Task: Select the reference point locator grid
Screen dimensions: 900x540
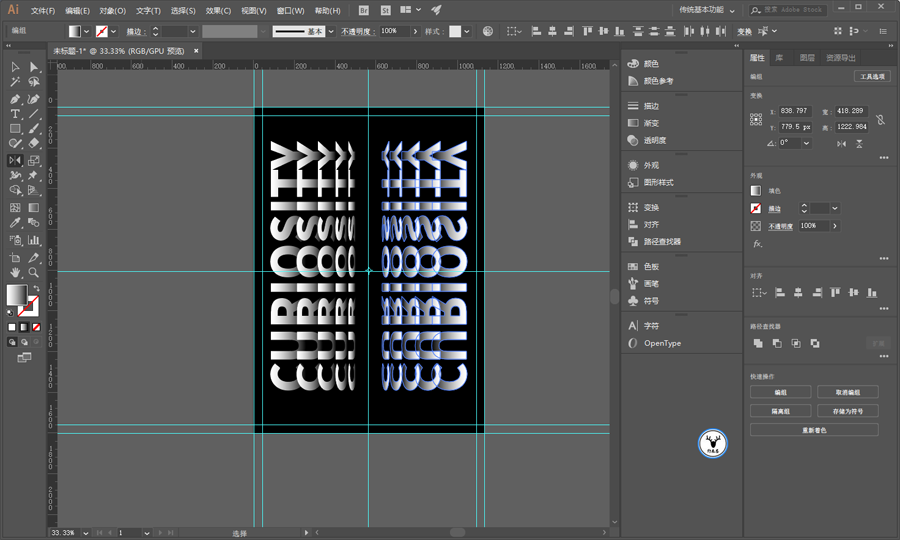Action: tap(756, 119)
